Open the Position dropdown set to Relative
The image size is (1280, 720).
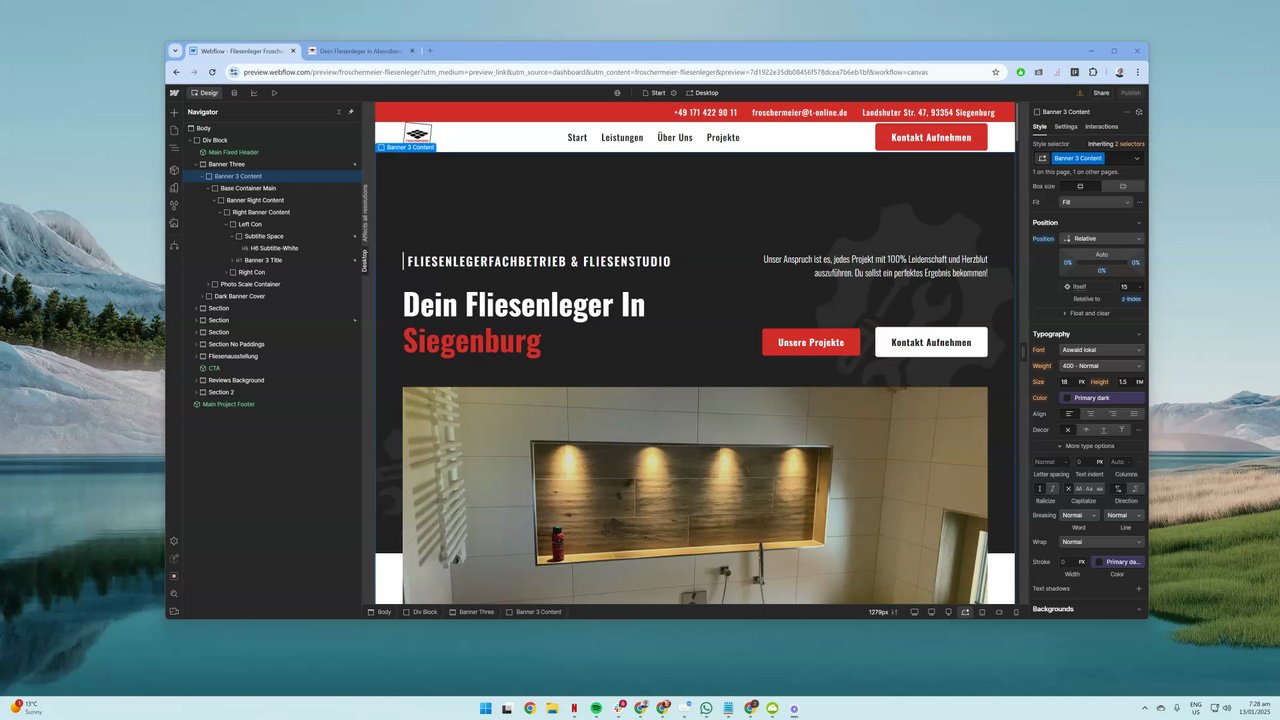(1102, 239)
